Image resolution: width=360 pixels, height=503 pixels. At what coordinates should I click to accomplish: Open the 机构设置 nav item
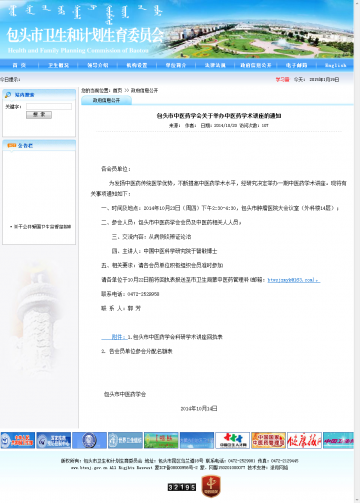tap(137, 65)
